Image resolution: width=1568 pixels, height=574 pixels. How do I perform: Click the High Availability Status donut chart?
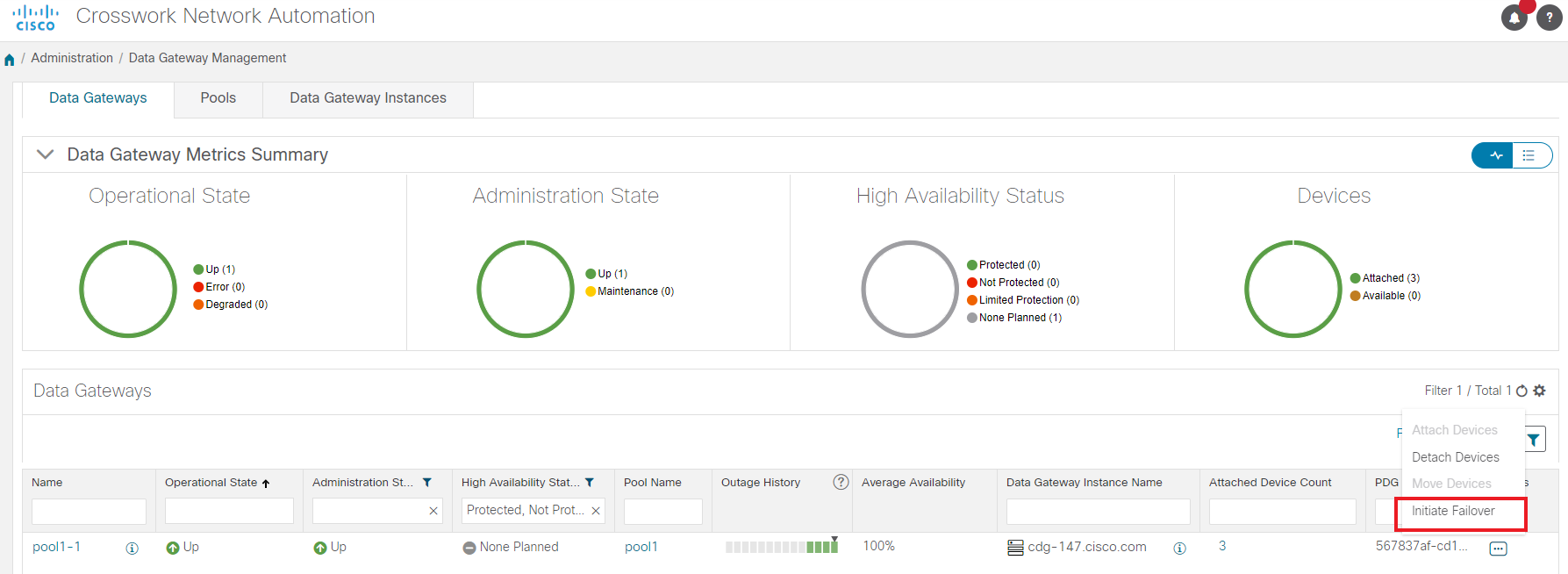910,289
